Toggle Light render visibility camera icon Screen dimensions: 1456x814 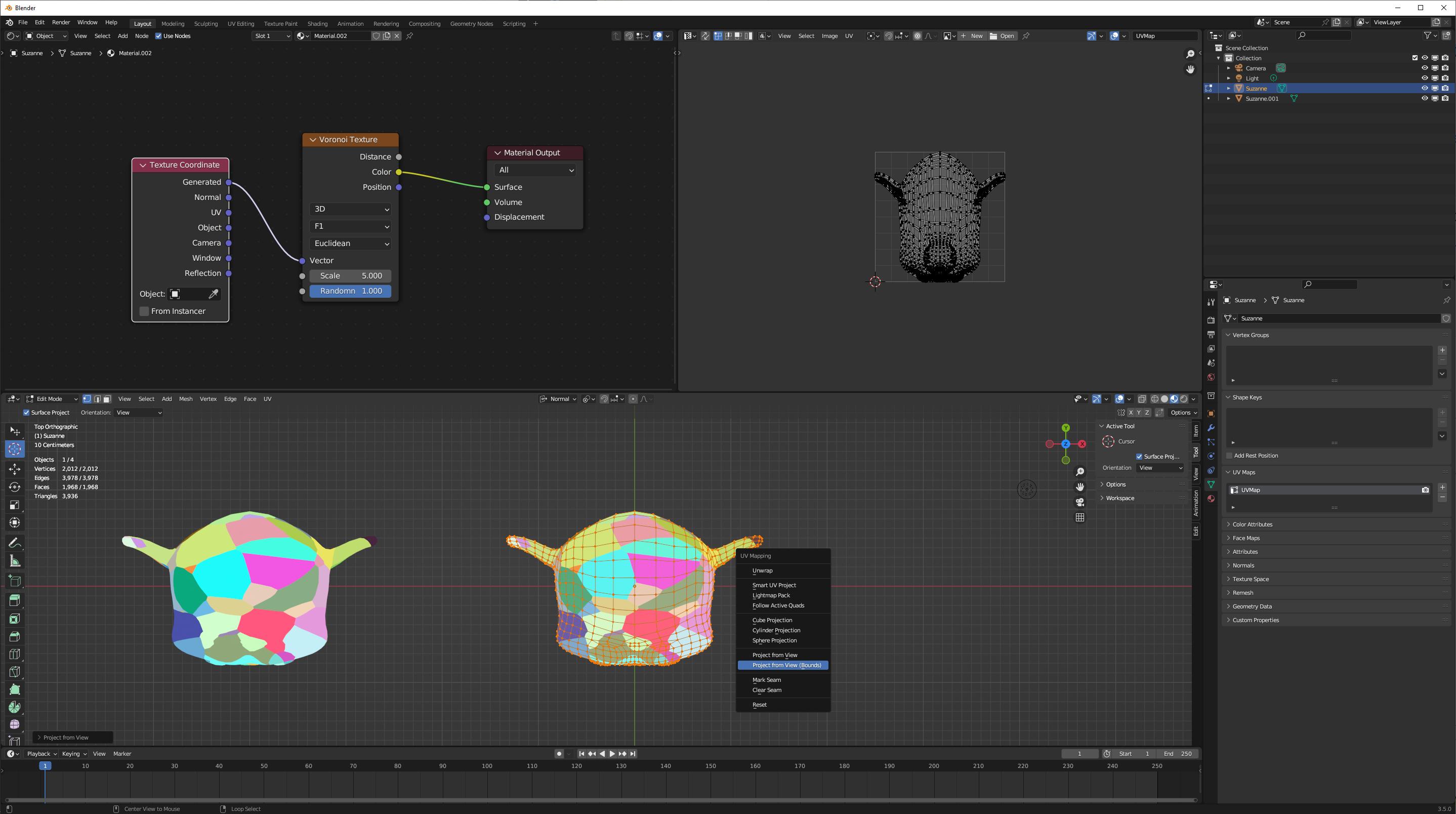coord(1445,78)
